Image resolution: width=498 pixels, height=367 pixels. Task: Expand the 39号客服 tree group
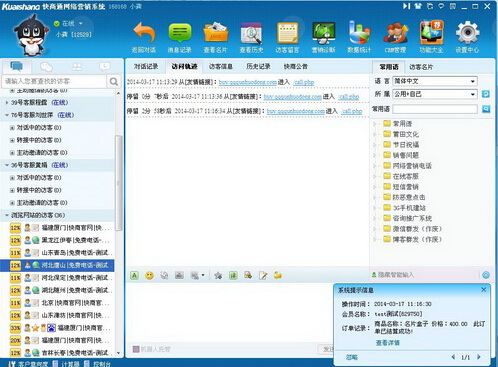pyautogui.click(x=7, y=103)
